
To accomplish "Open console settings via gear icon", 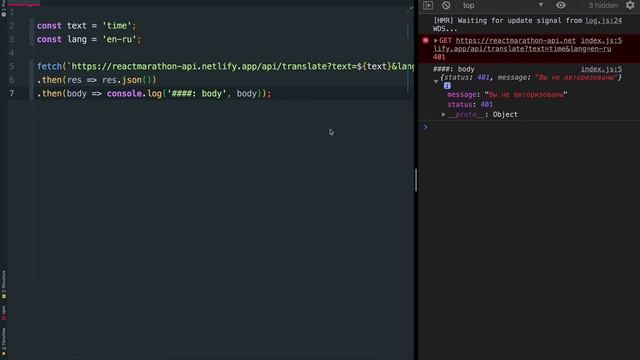I will click(630, 5).
